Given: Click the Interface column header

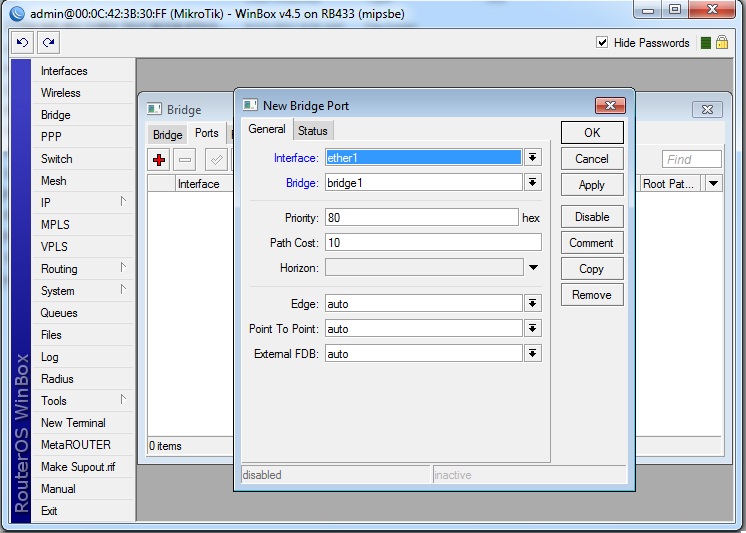Looking at the screenshot, I should (204, 184).
